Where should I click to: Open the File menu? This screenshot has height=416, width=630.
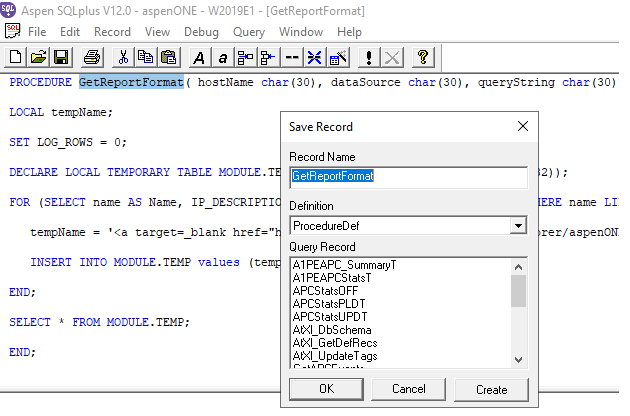pos(37,32)
